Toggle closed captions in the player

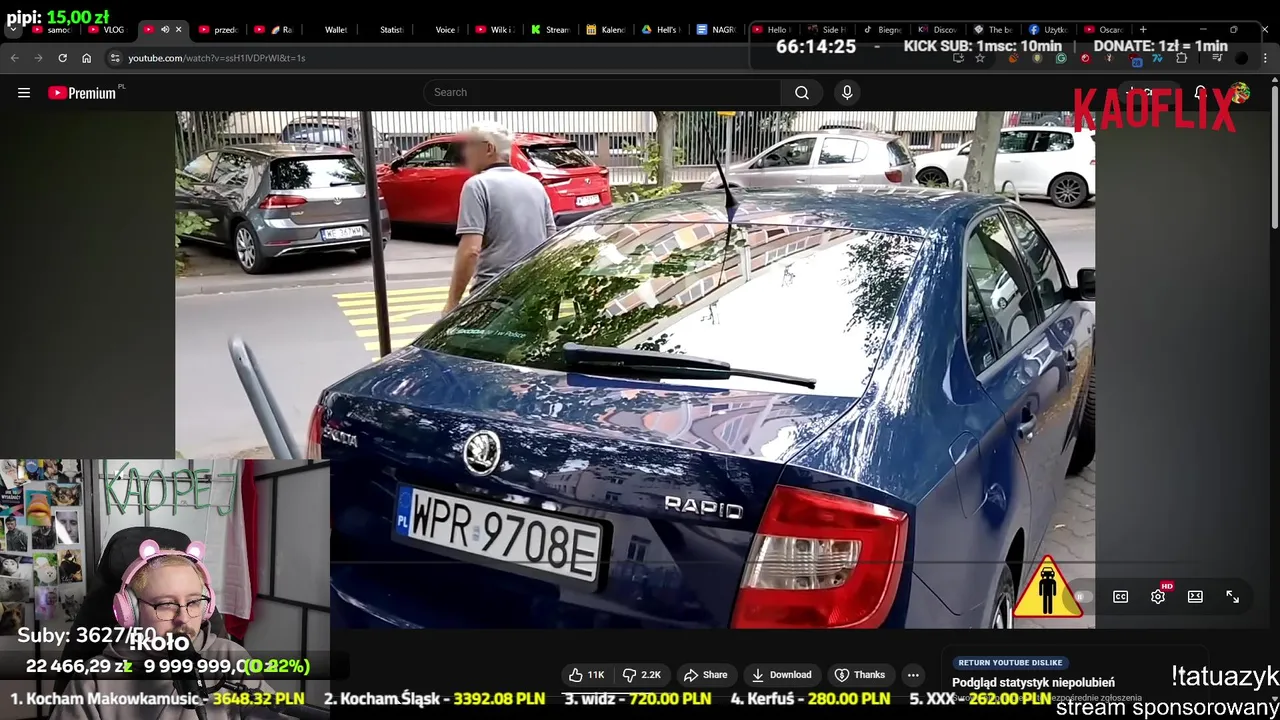pos(1120,597)
